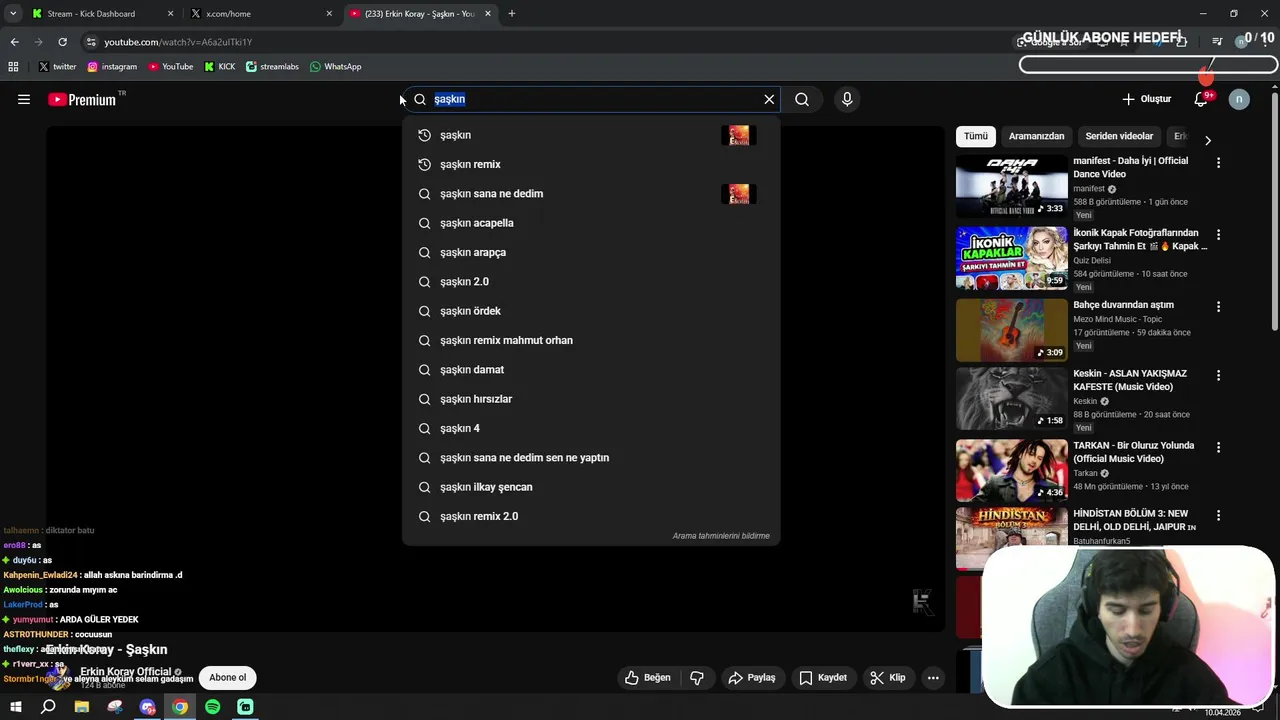This screenshot has height=720, width=1280.
Task: Choose suggestion "şaşkın acapella"
Action: 590,223
